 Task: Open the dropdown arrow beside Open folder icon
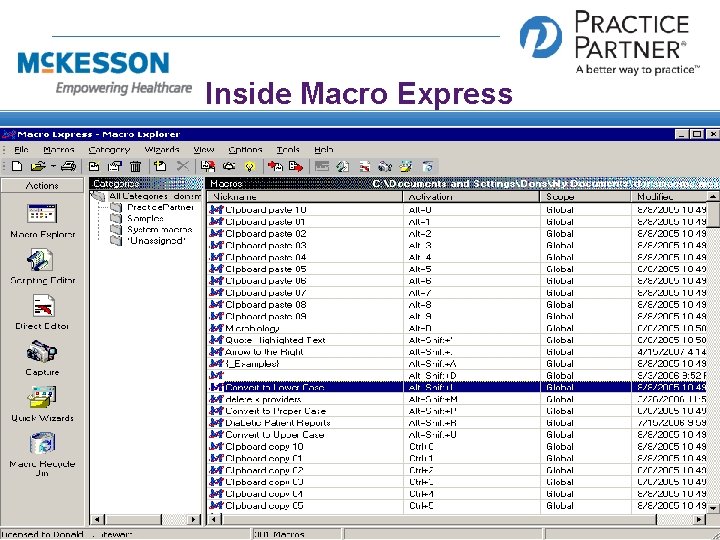[x=53, y=166]
